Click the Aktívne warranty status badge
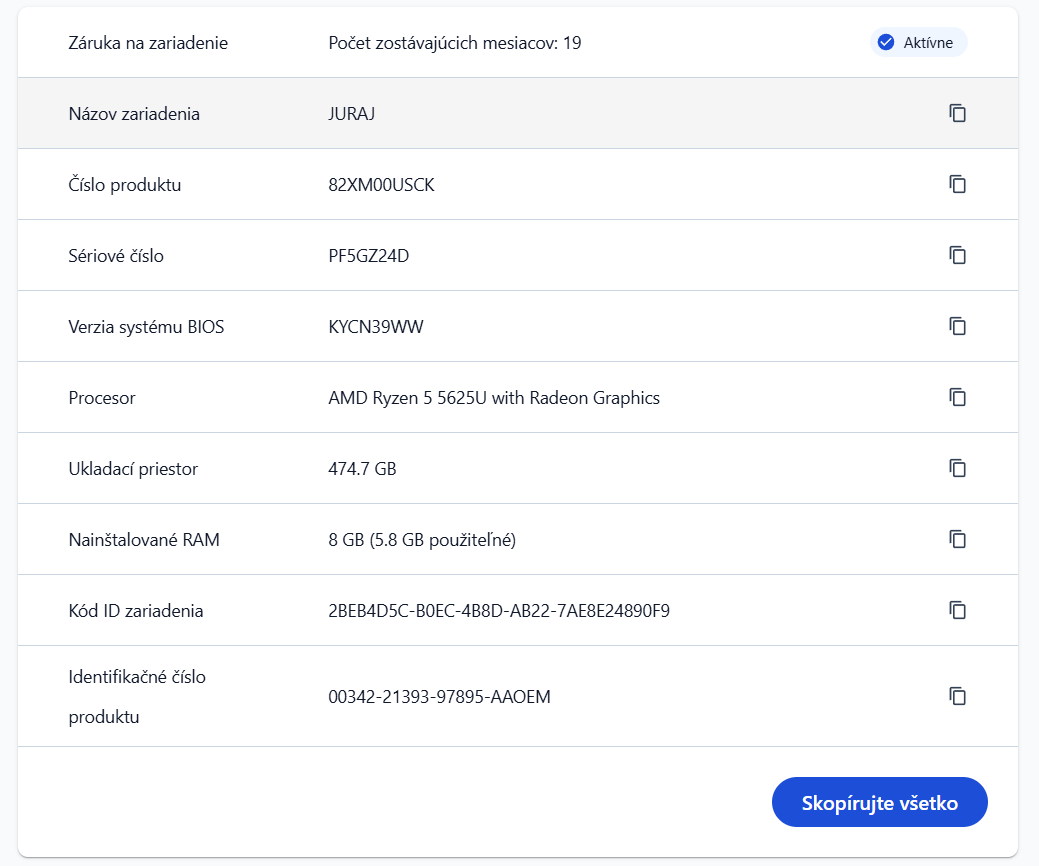This screenshot has width=1039, height=866. pos(918,42)
